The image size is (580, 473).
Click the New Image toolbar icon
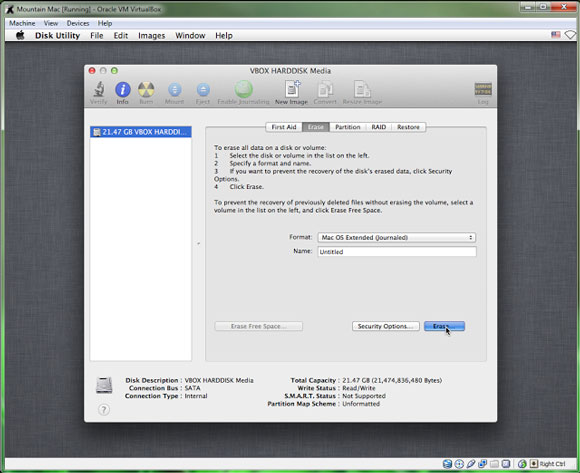[x=292, y=89]
